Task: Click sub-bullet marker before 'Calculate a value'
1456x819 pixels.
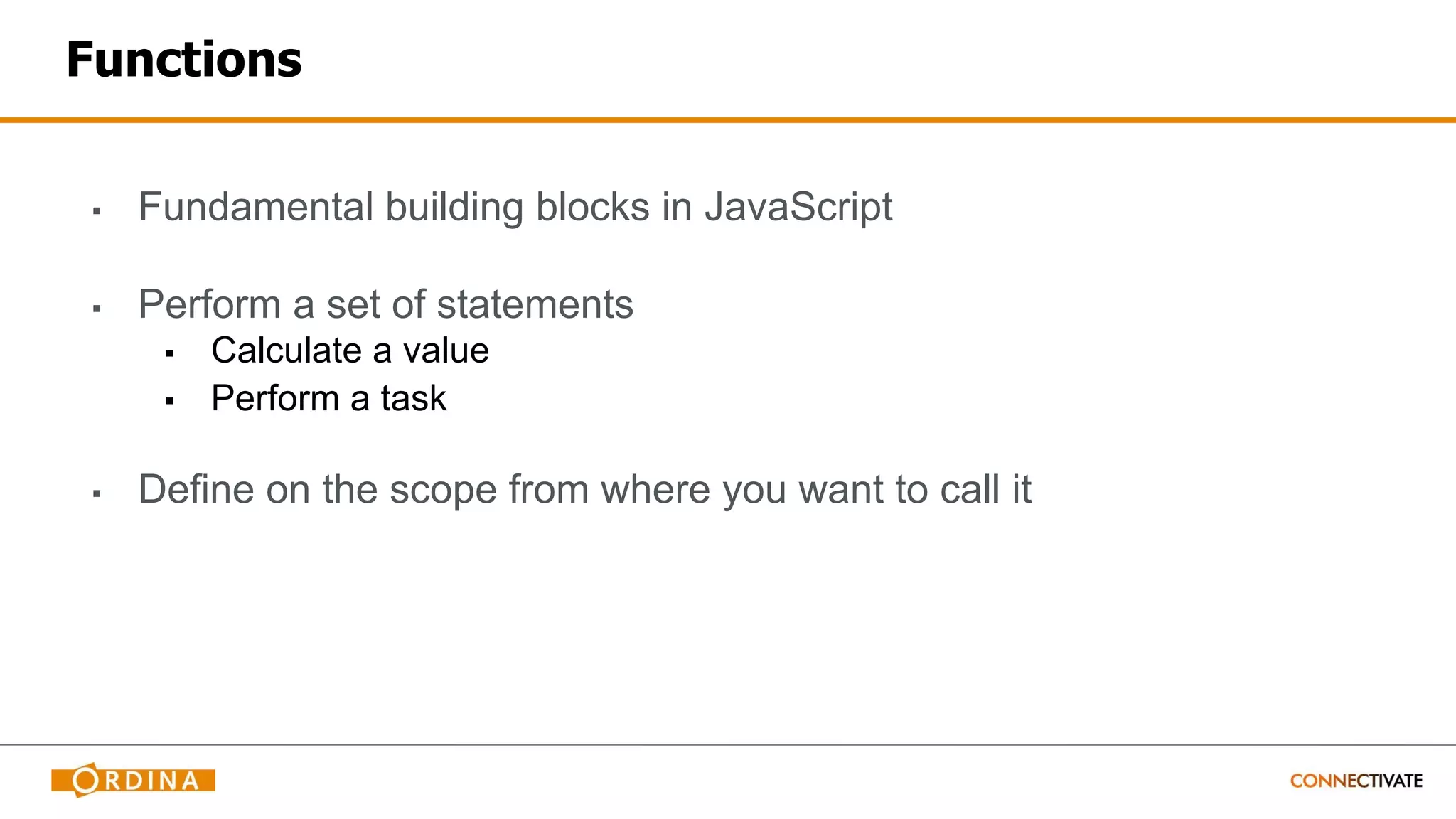Action: (169, 353)
